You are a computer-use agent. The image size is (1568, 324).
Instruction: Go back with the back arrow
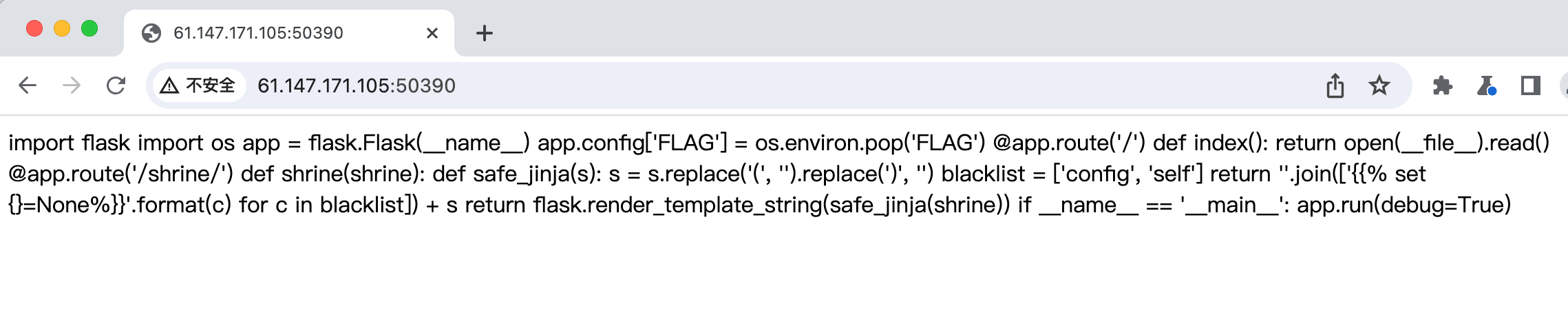click(x=28, y=85)
